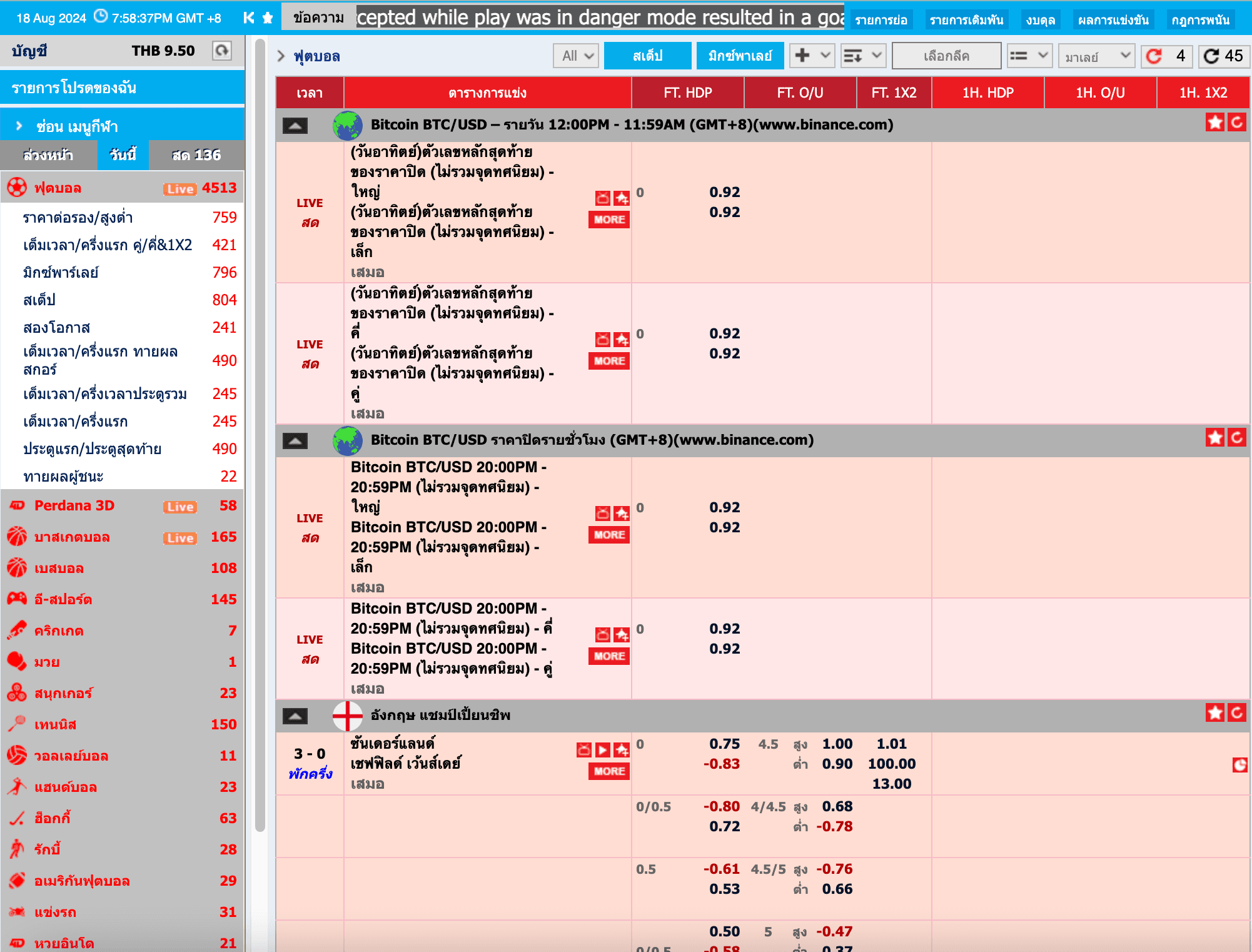Click the red refresh icon at the Sunderland row's end

point(1239,764)
